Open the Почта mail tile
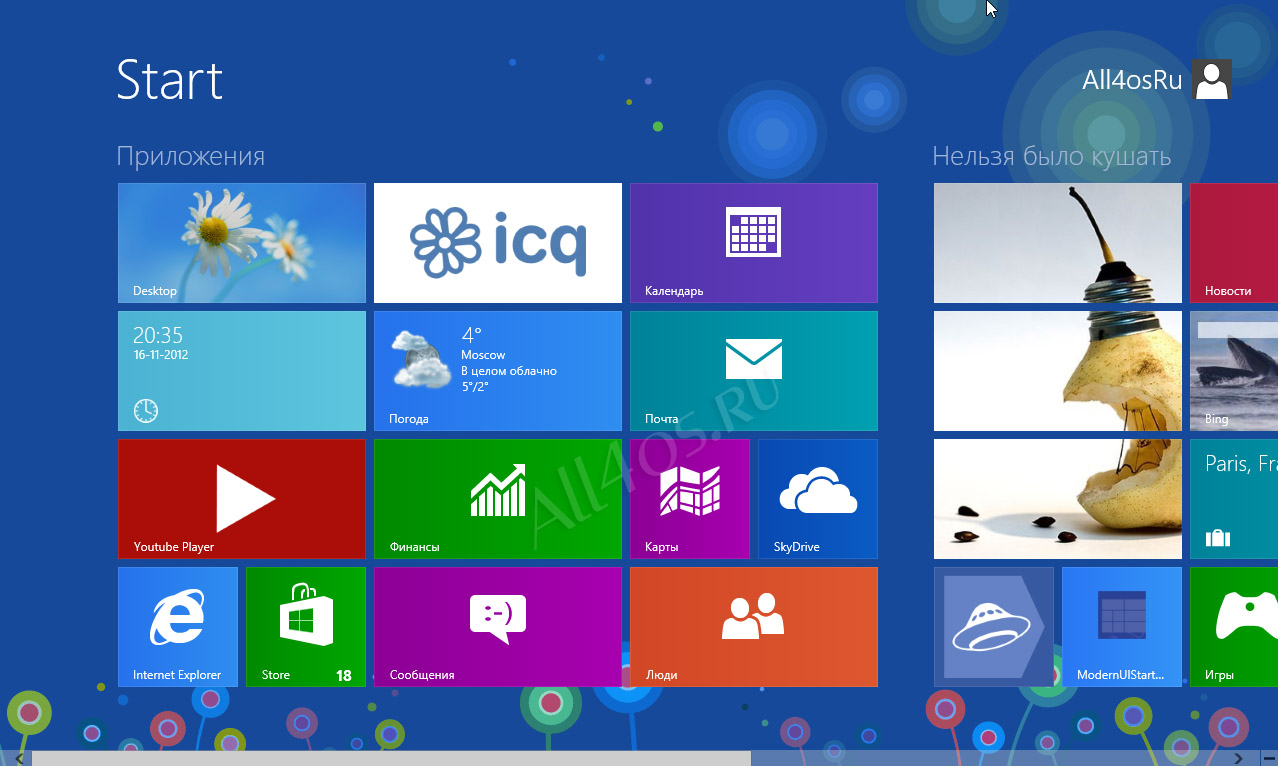Image resolution: width=1278 pixels, height=766 pixels. [754, 371]
